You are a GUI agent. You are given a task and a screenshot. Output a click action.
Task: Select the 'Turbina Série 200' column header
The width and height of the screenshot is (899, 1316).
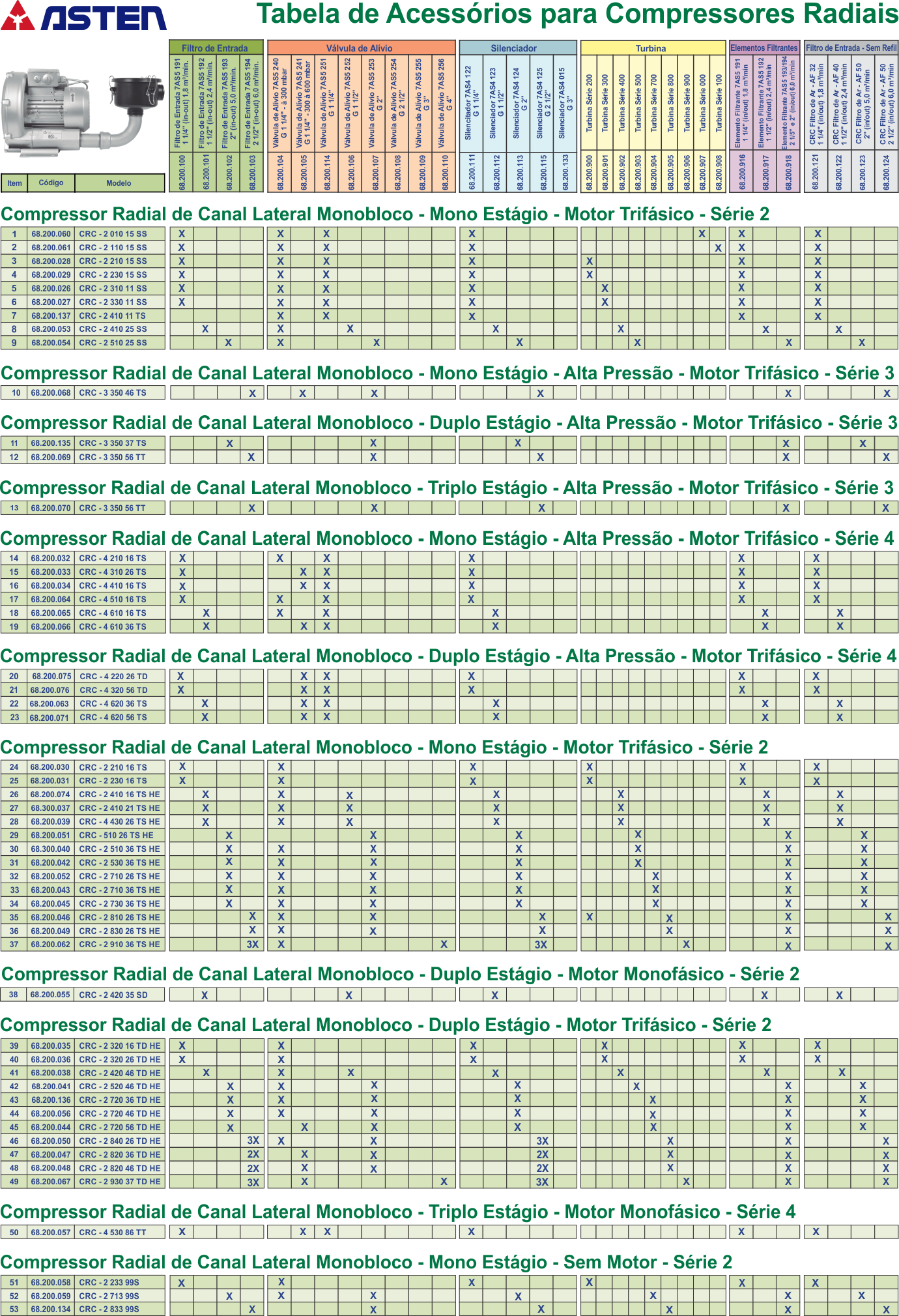pos(589,103)
